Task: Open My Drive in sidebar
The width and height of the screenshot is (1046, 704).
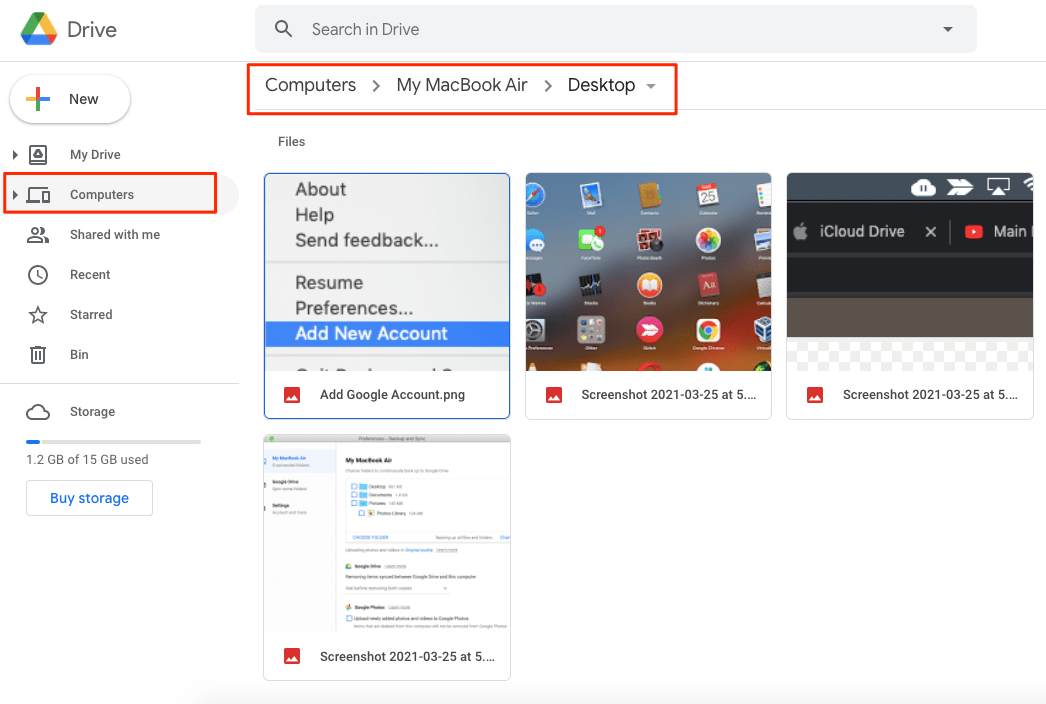Action: point(95,155)
